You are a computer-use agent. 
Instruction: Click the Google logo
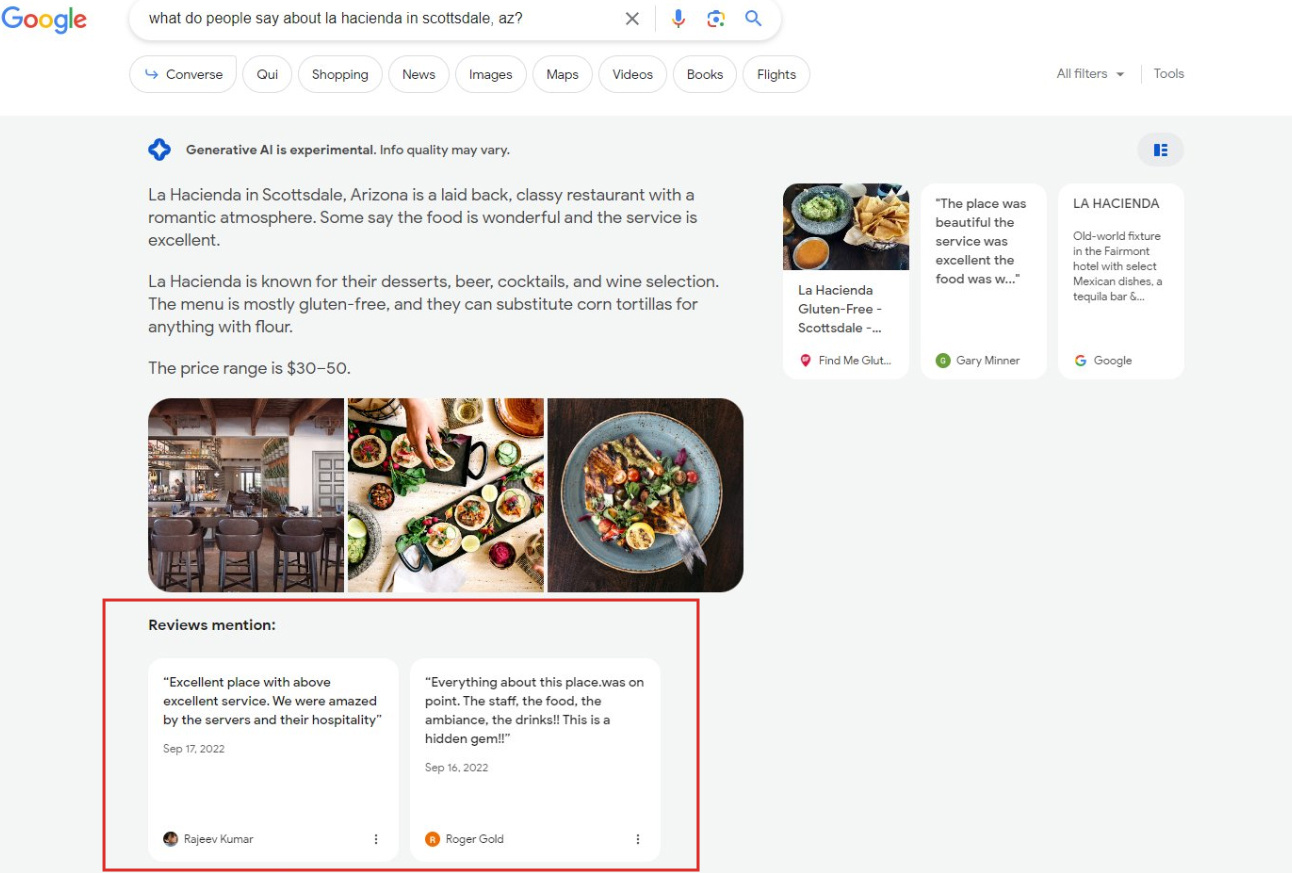tap(44, 19)
